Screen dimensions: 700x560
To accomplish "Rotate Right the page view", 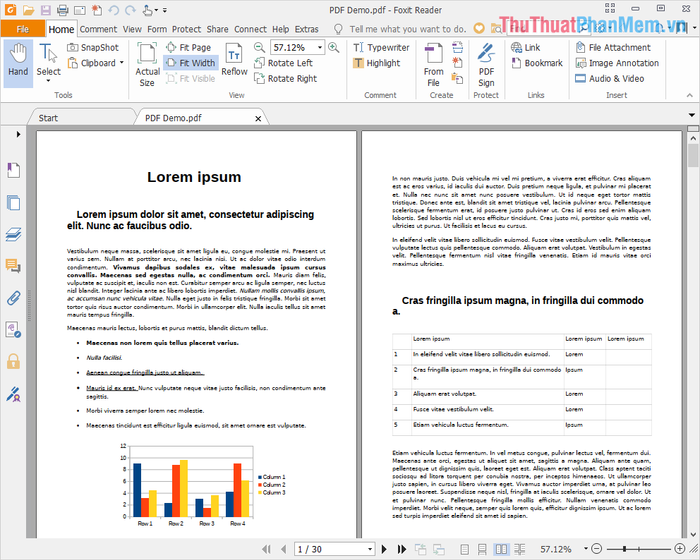I will click(x=285, y=79).
